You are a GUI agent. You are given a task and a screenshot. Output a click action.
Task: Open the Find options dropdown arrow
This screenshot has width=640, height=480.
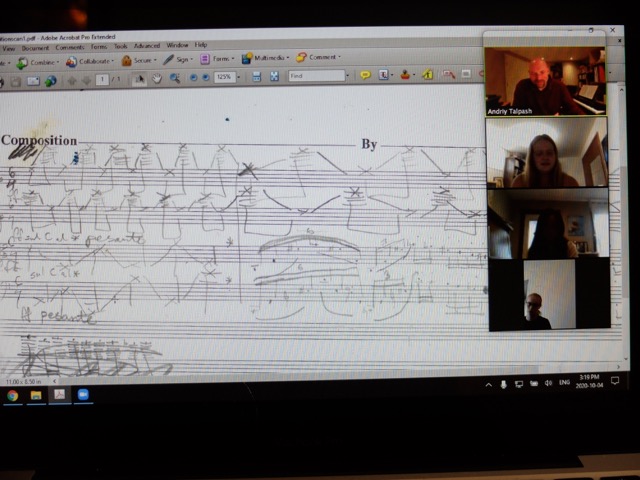(x=348, y=76)
